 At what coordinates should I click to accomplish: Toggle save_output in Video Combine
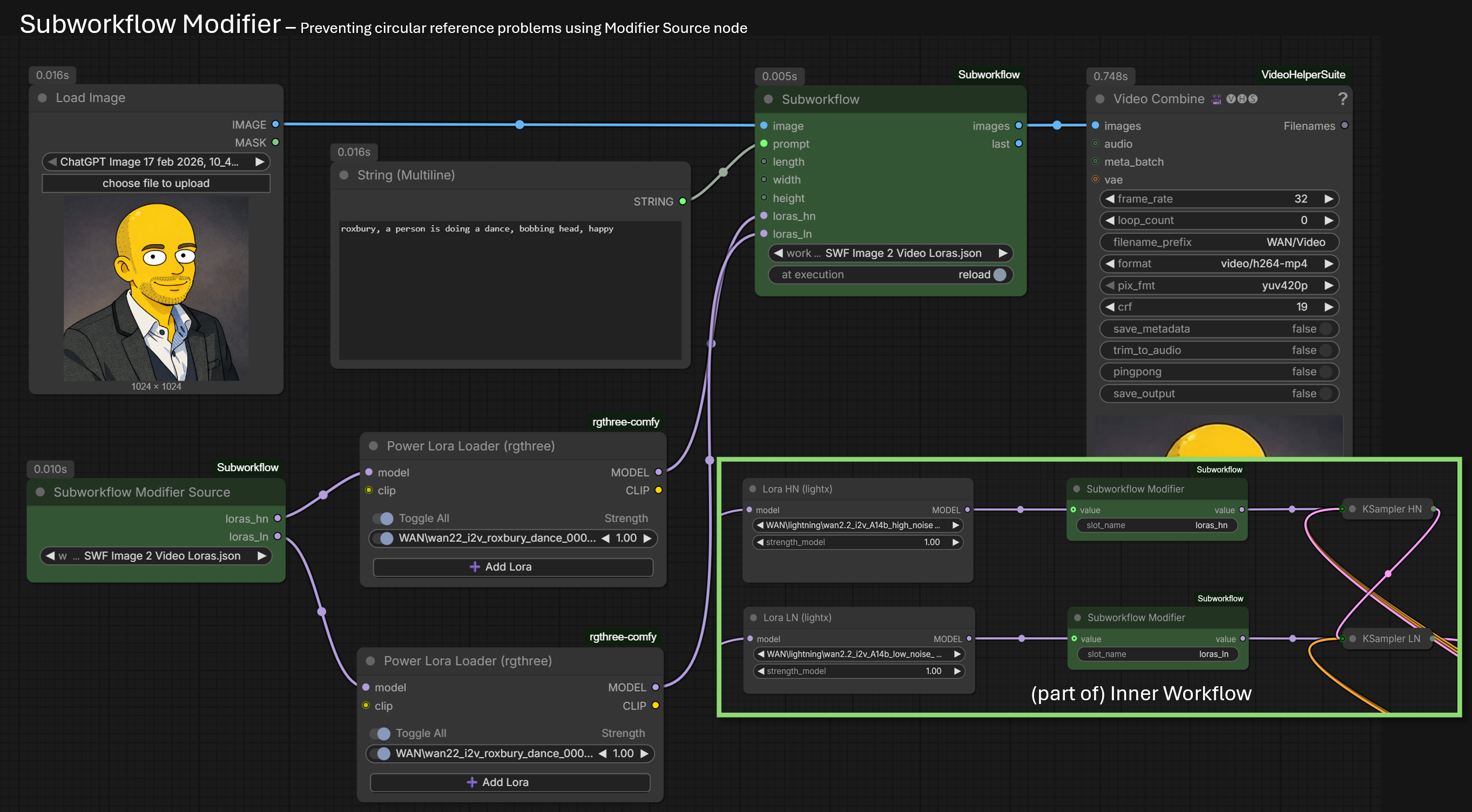pos(1326,393)
